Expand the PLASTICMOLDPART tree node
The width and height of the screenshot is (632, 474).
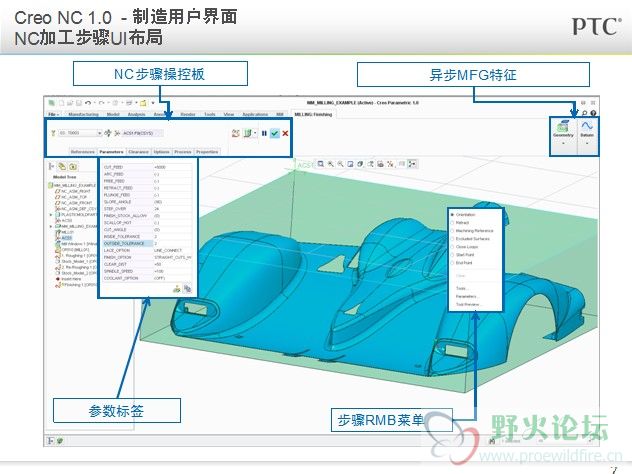click(x=51, y=214)
